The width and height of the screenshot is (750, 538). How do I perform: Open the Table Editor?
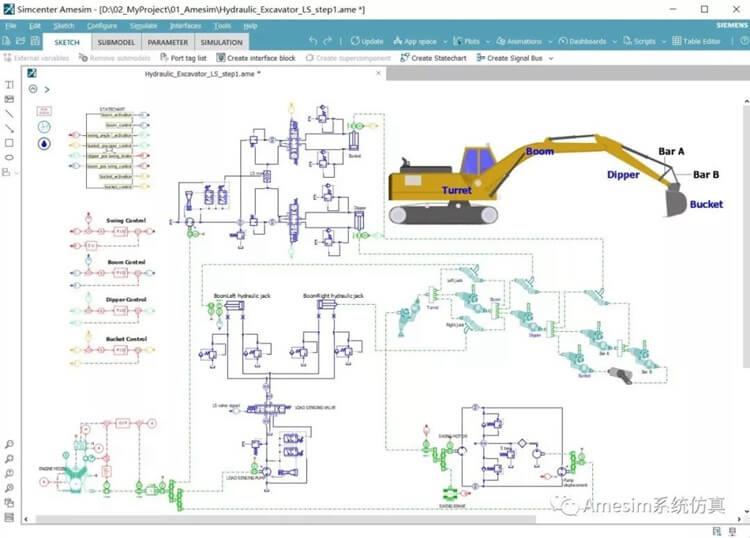(696, 41)
